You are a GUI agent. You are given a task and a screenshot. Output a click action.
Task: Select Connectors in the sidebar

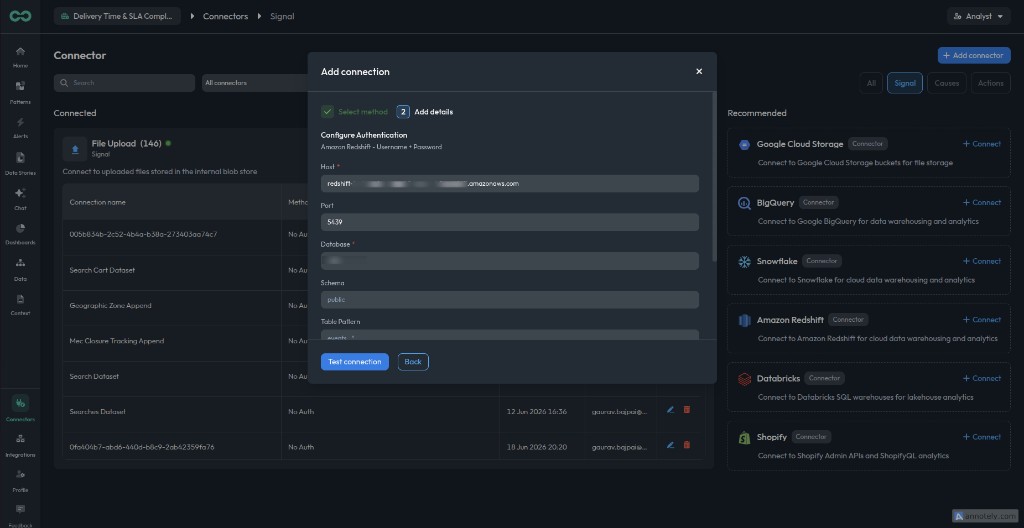click(20, 409)
